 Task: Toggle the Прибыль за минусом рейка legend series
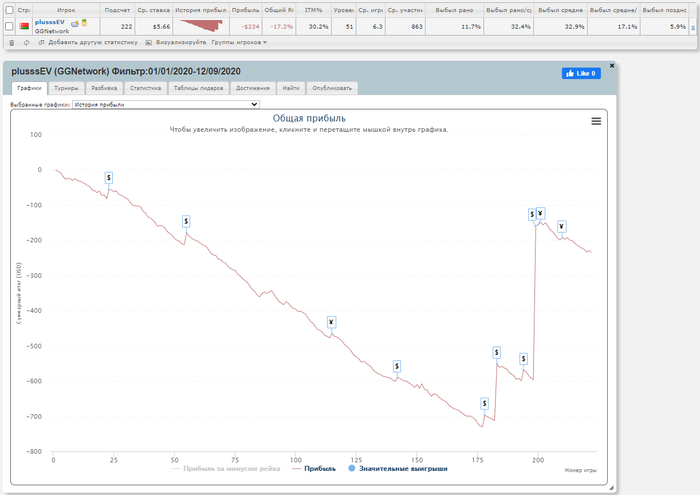[x=225, y=469]
